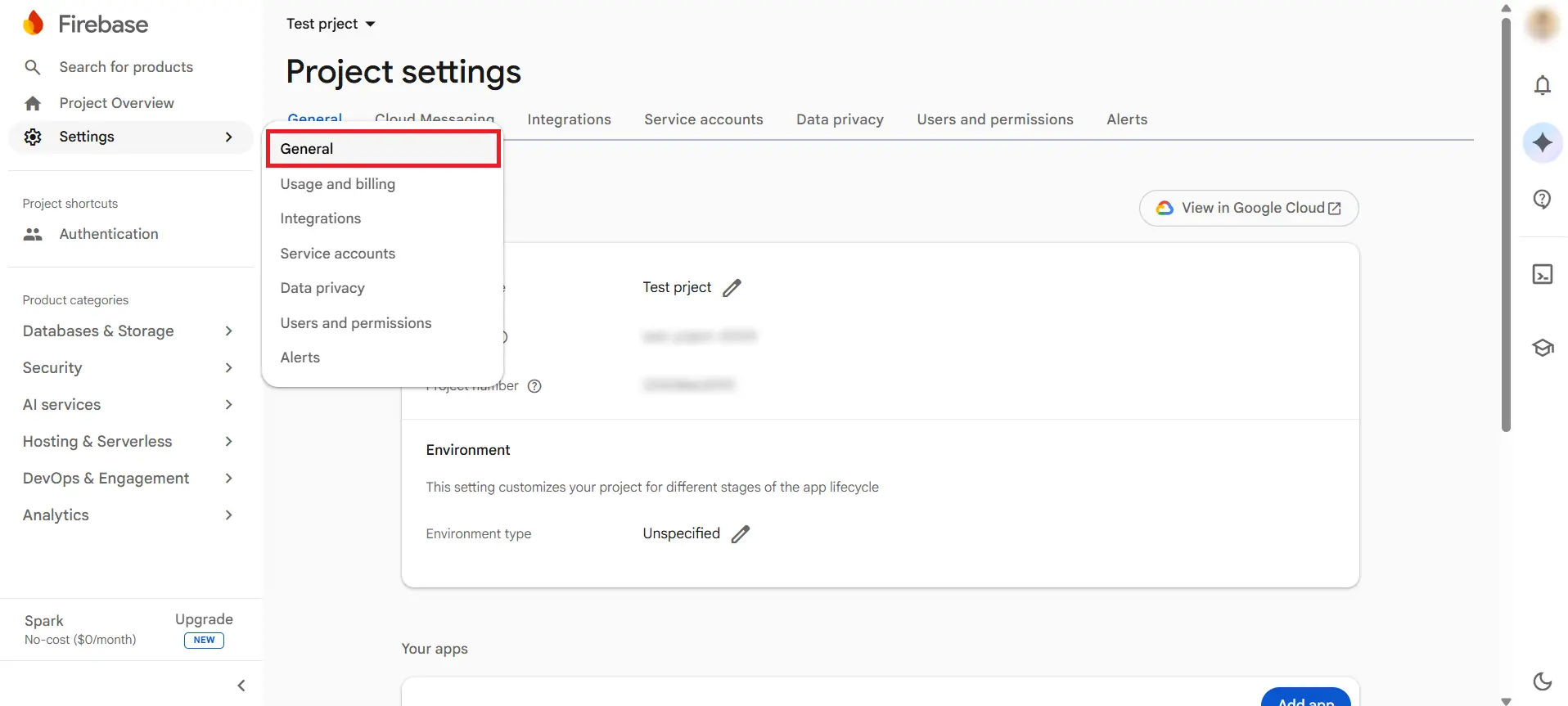Select Service accounts in flyout menu

[x=383, y=254]
